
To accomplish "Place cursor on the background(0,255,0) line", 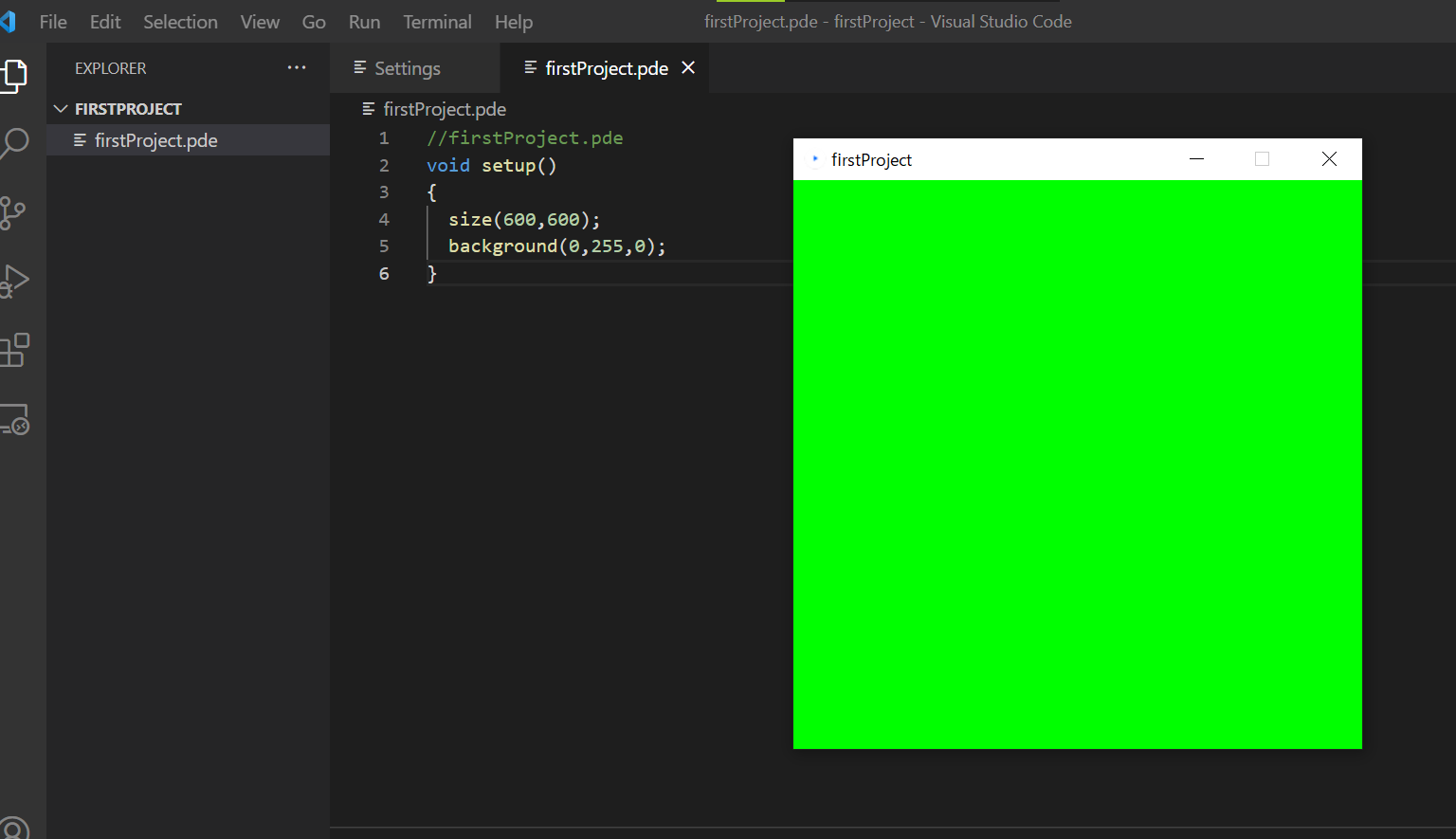I will (x=556, y=246).
